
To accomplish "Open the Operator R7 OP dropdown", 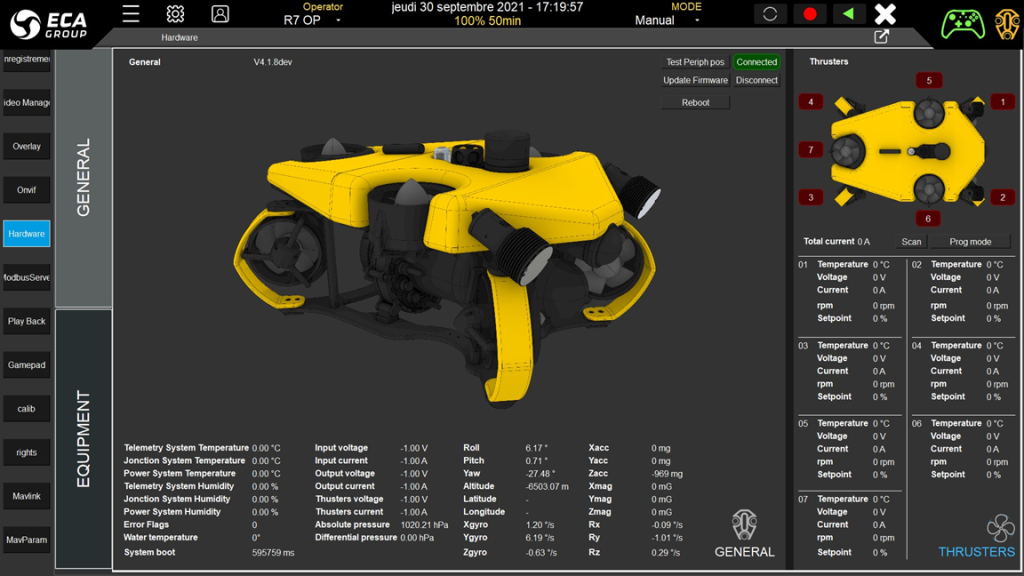I will [313, 20].
